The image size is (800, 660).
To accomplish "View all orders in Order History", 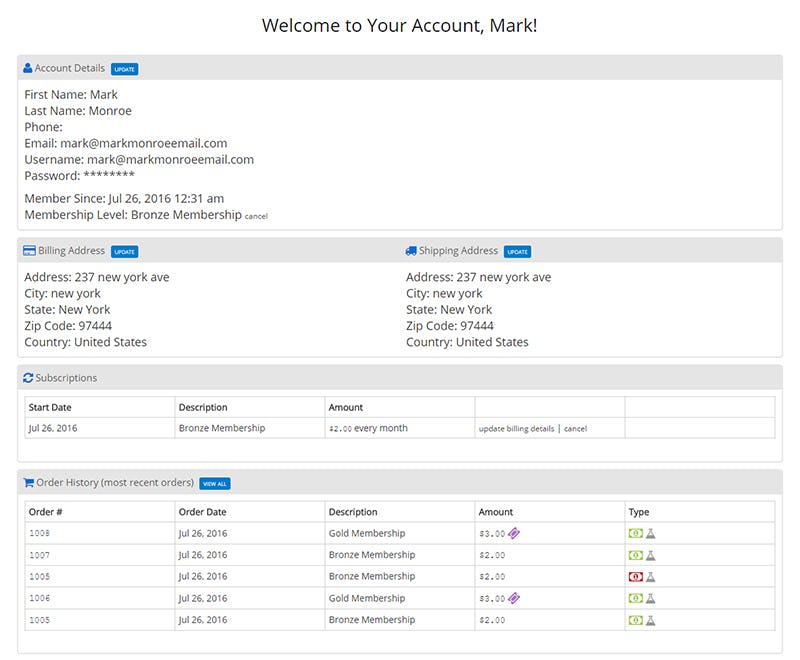I will pos(215,484).
